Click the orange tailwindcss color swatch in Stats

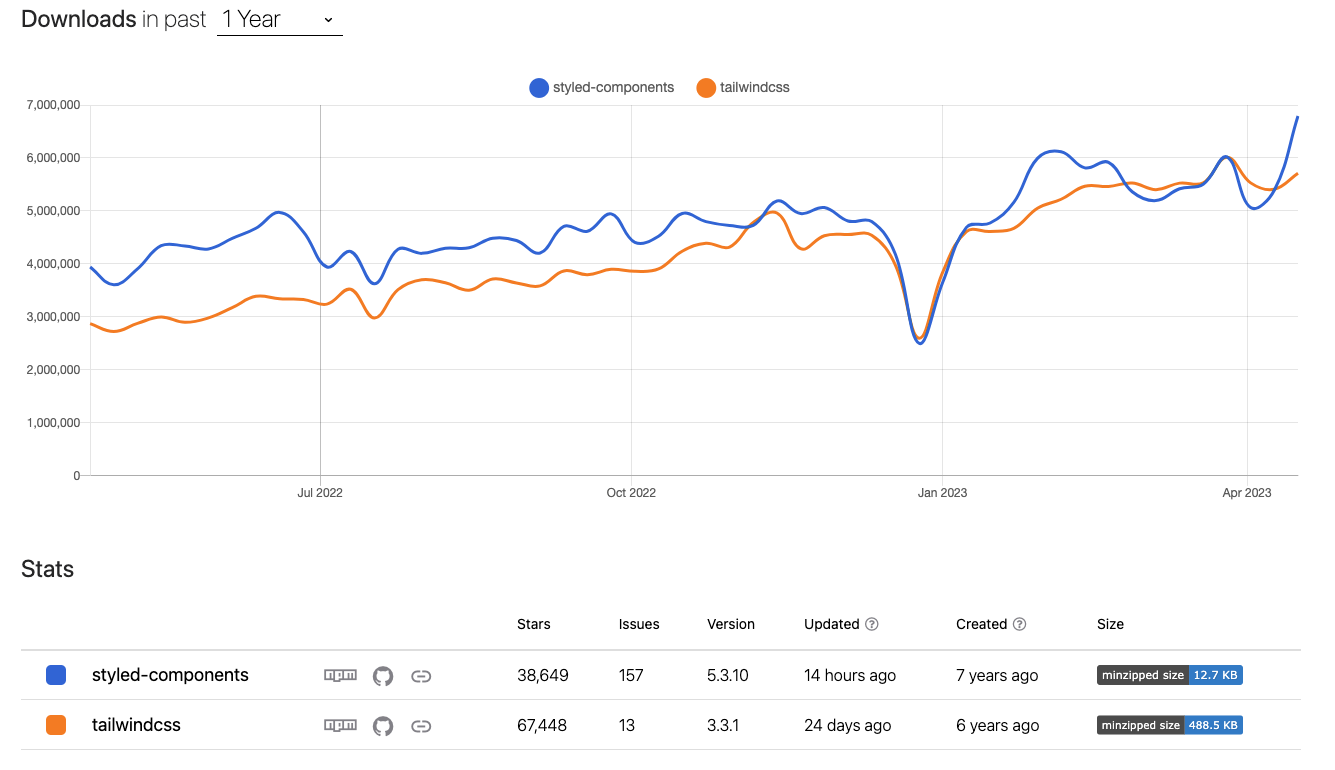[57, 726]
